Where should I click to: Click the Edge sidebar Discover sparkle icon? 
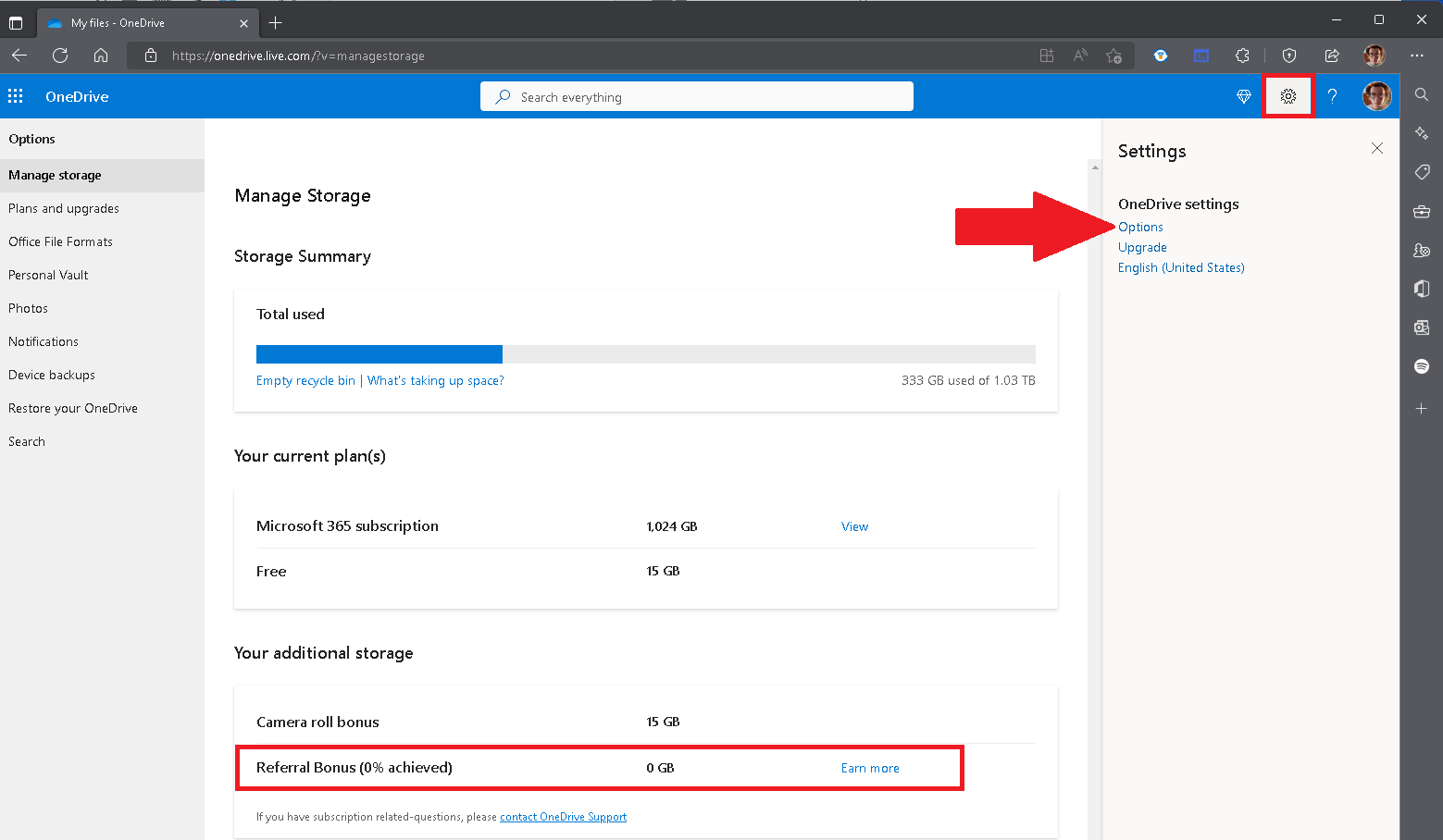click(1422, 133)
